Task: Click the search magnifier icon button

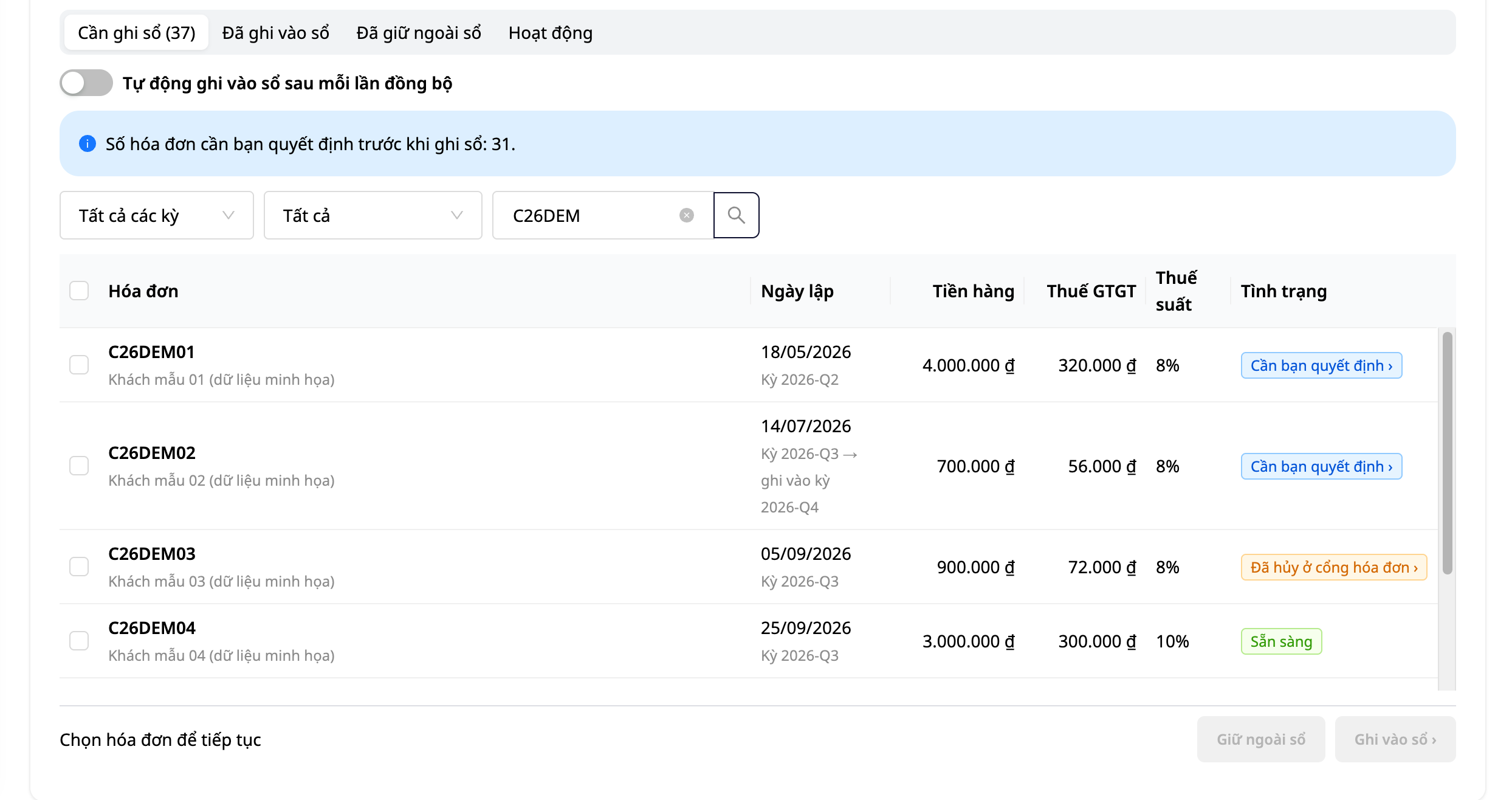Action: 736,215
